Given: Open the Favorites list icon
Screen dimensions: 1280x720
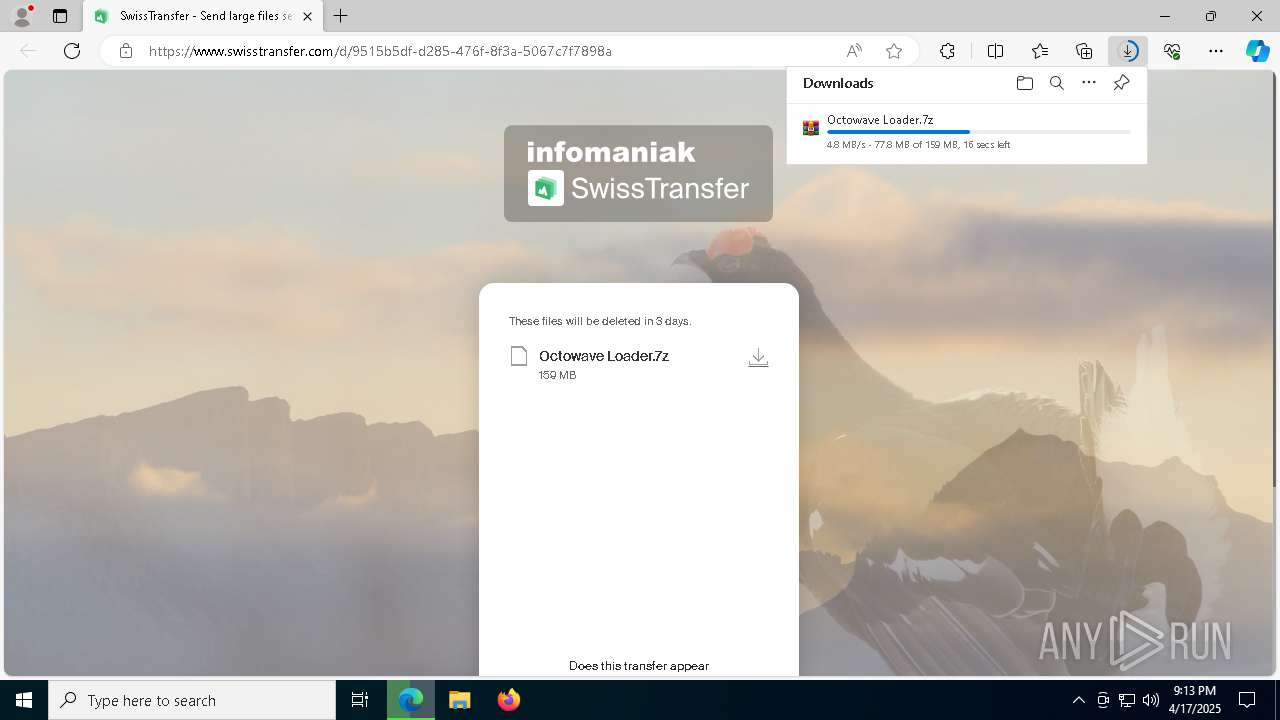Looking at the screenshot, I should 1040,51.
